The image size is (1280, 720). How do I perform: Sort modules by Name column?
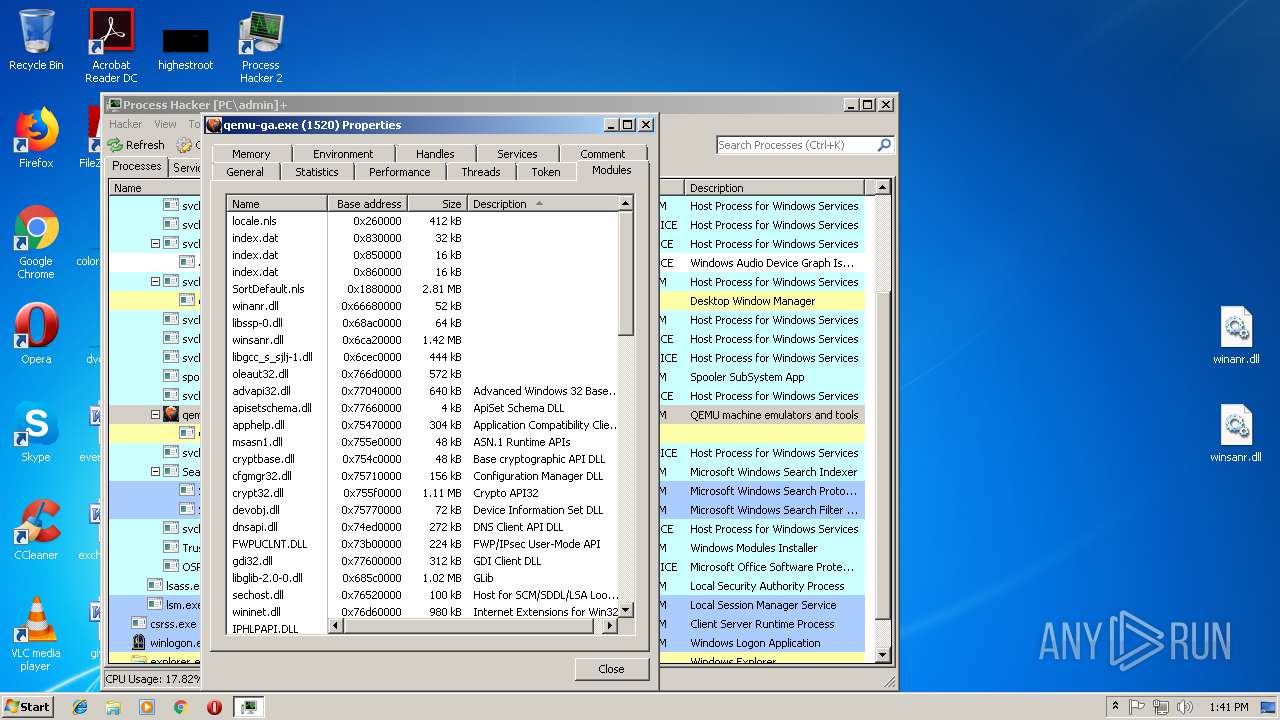pos(277,204)
